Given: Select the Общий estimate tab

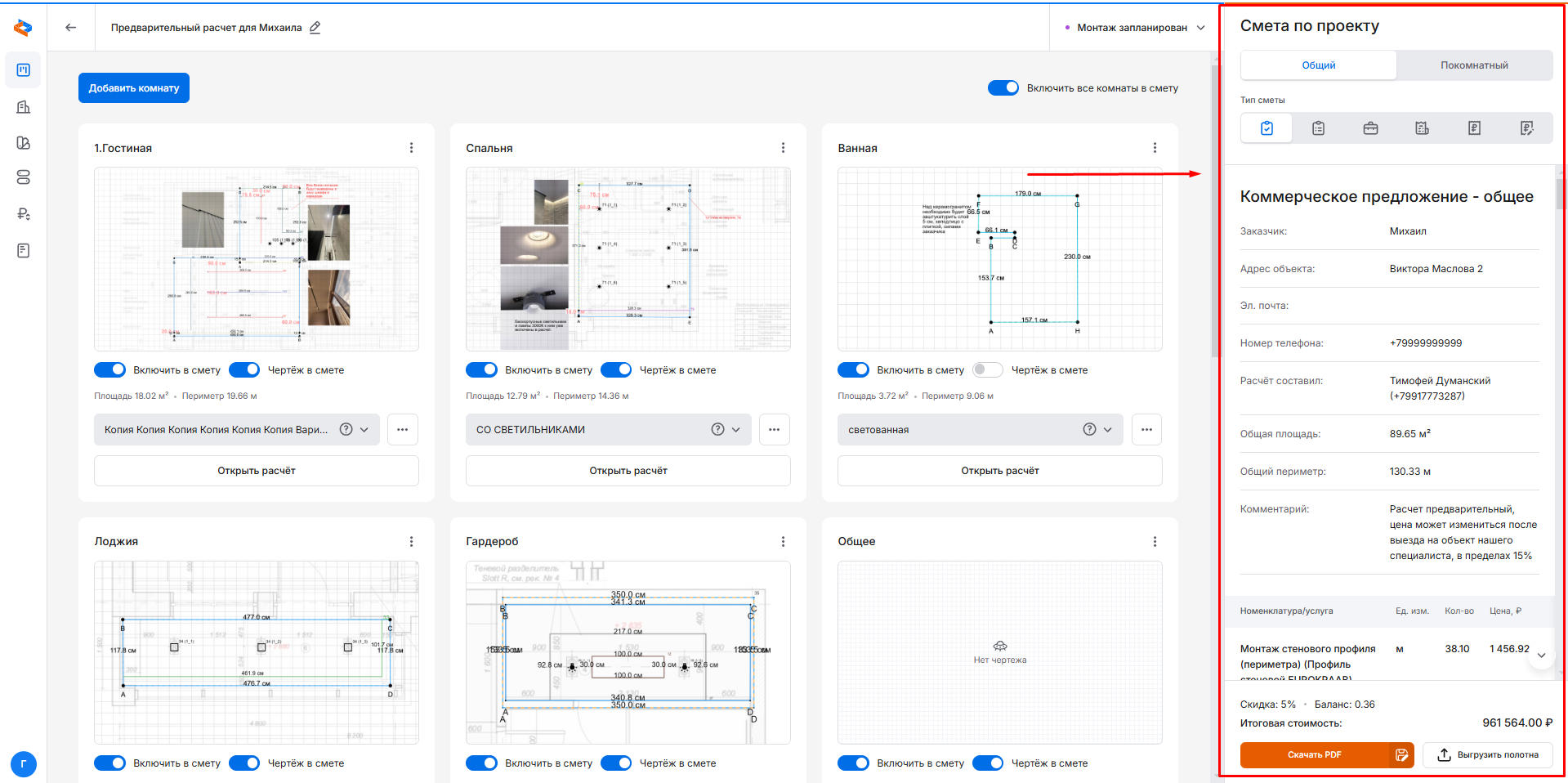Looking at the screenshot, I should point(1318,65).
